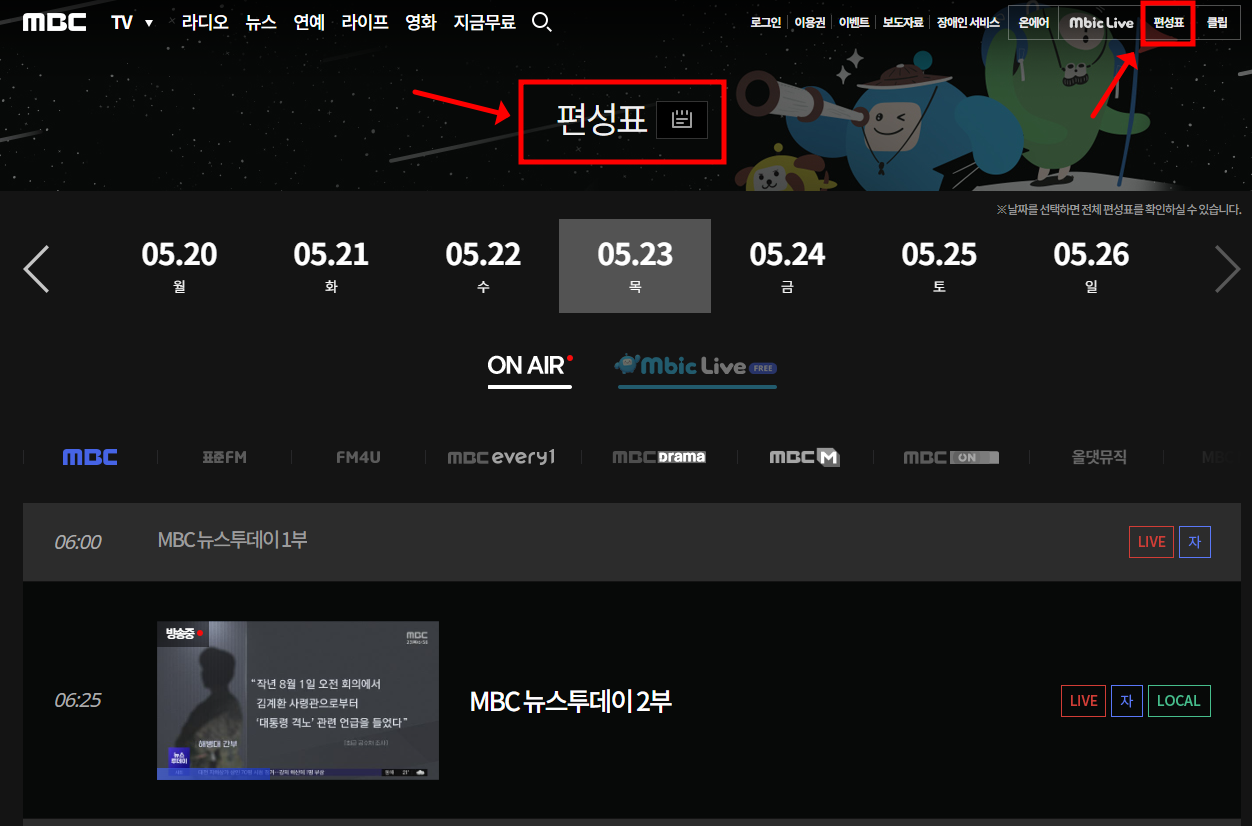
Task: Click the 06:00 time label
Action: click(77, 542)
